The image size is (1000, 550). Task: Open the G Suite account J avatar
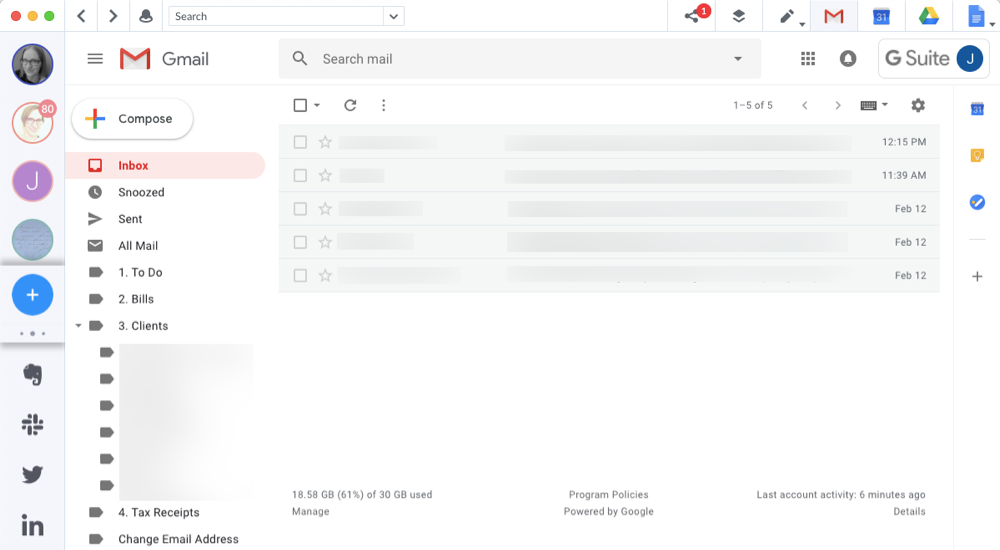coord(970,59)
